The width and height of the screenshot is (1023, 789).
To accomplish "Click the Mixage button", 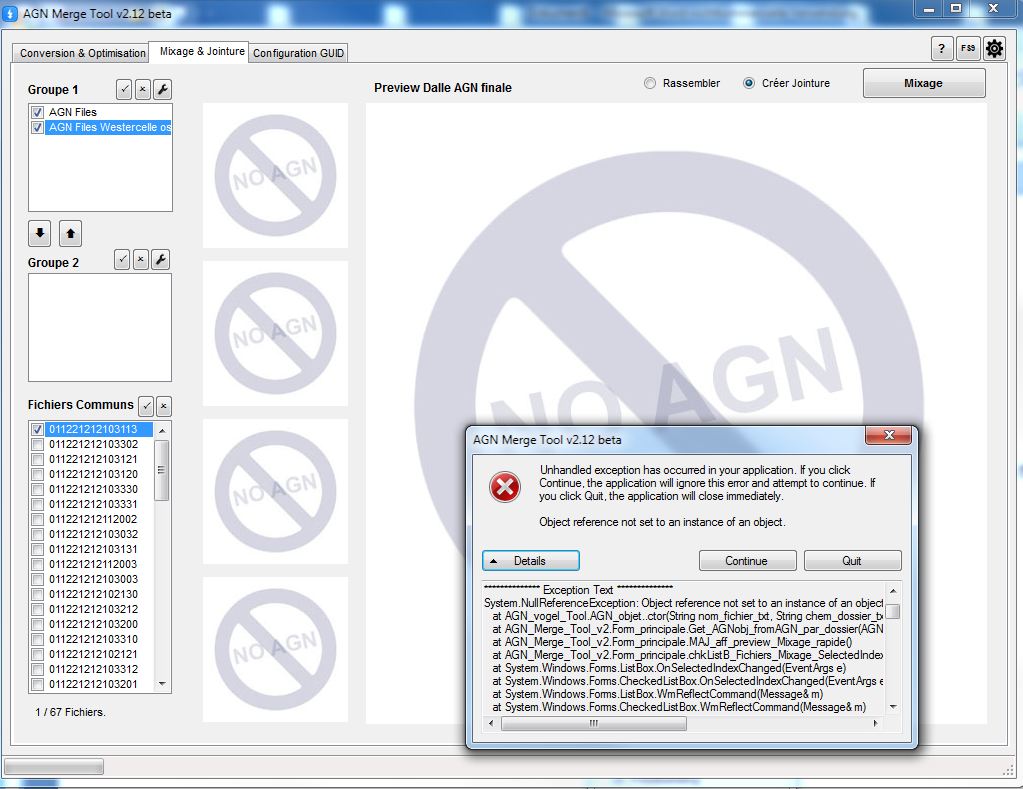I will pos(924,83).
